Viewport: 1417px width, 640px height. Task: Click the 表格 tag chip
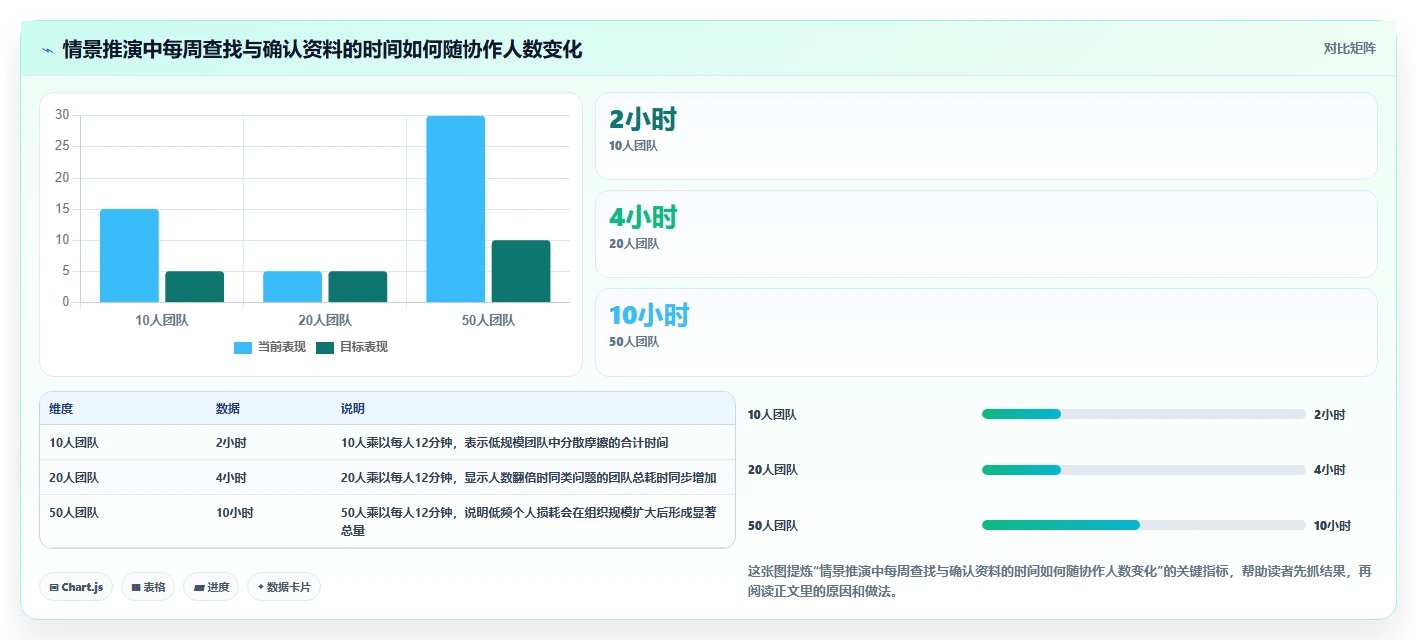(x=148, y=587)
